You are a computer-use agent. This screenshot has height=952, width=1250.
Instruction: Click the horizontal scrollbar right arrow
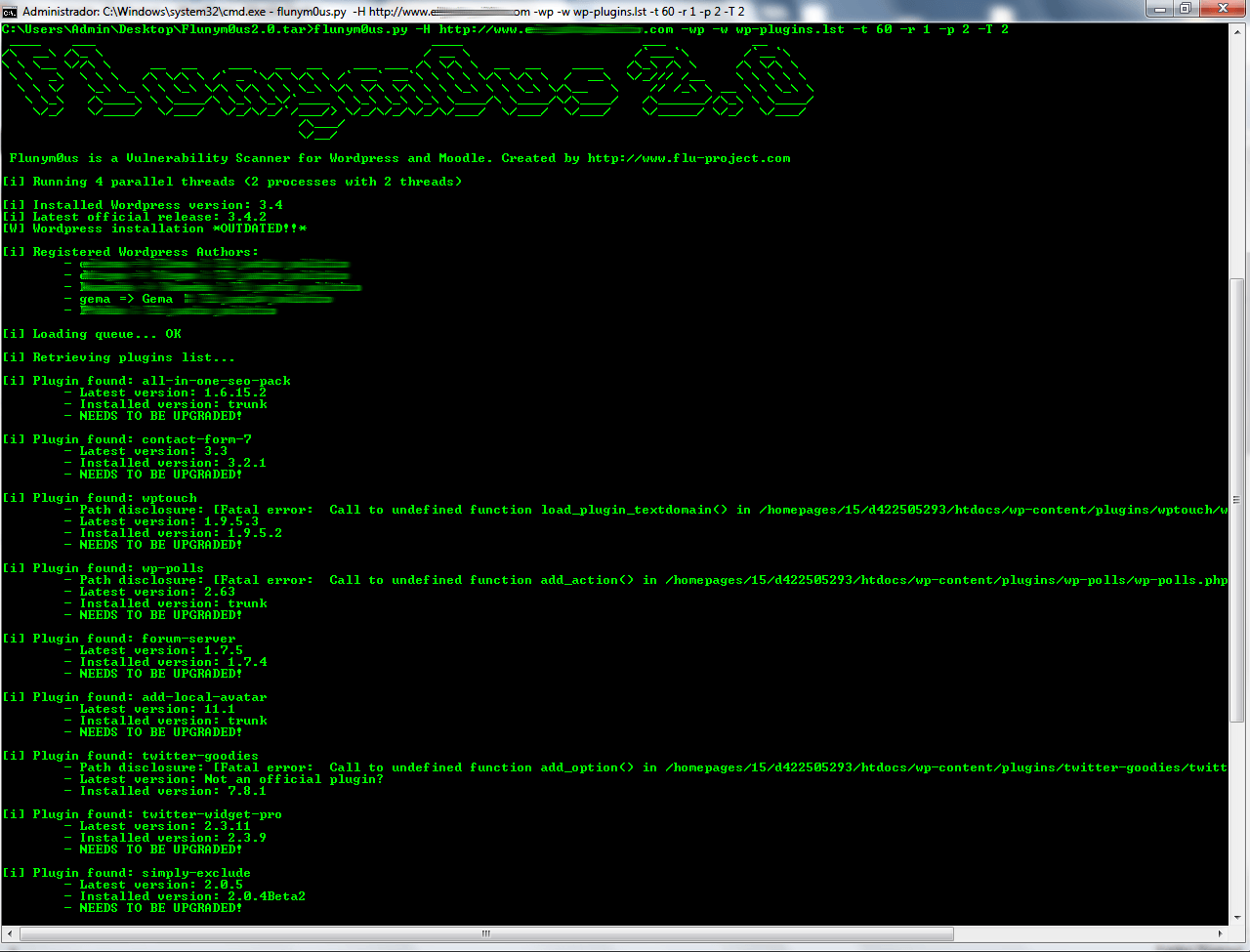[1221, 933]
